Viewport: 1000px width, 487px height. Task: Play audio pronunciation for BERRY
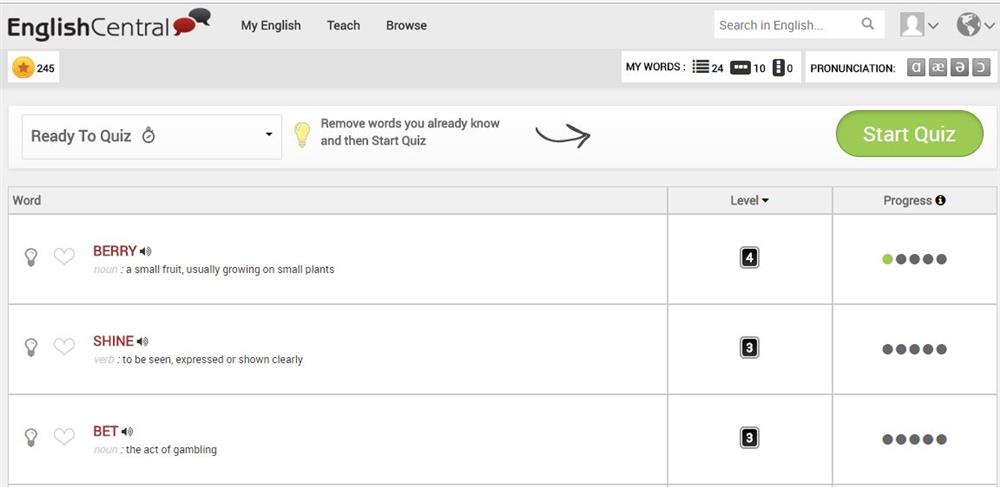click(146, 252)
